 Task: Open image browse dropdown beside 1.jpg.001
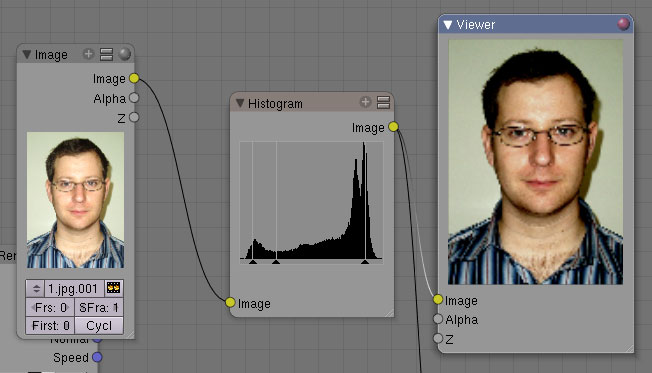[x=35, y=288]
